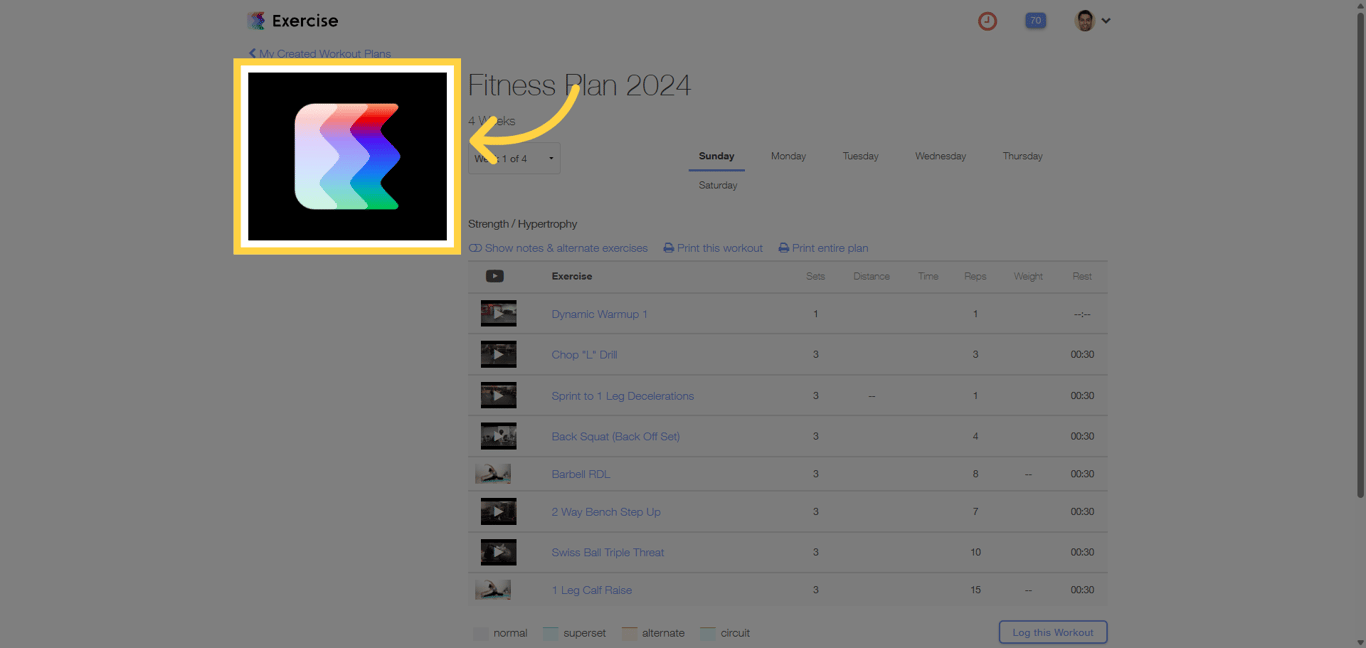This screenshot has width=1366, height=648.
Task: Open the blue 70 notifications badge
Action: pyautogui.click(x=1035, y=20)
